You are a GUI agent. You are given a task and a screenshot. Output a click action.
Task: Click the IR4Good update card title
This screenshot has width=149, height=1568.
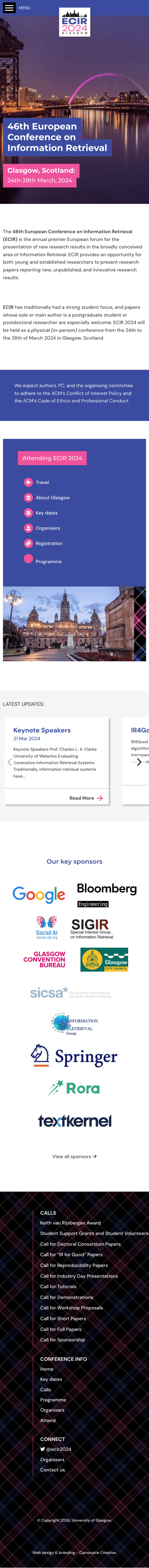pyautogui.click(x=140, y=730)
